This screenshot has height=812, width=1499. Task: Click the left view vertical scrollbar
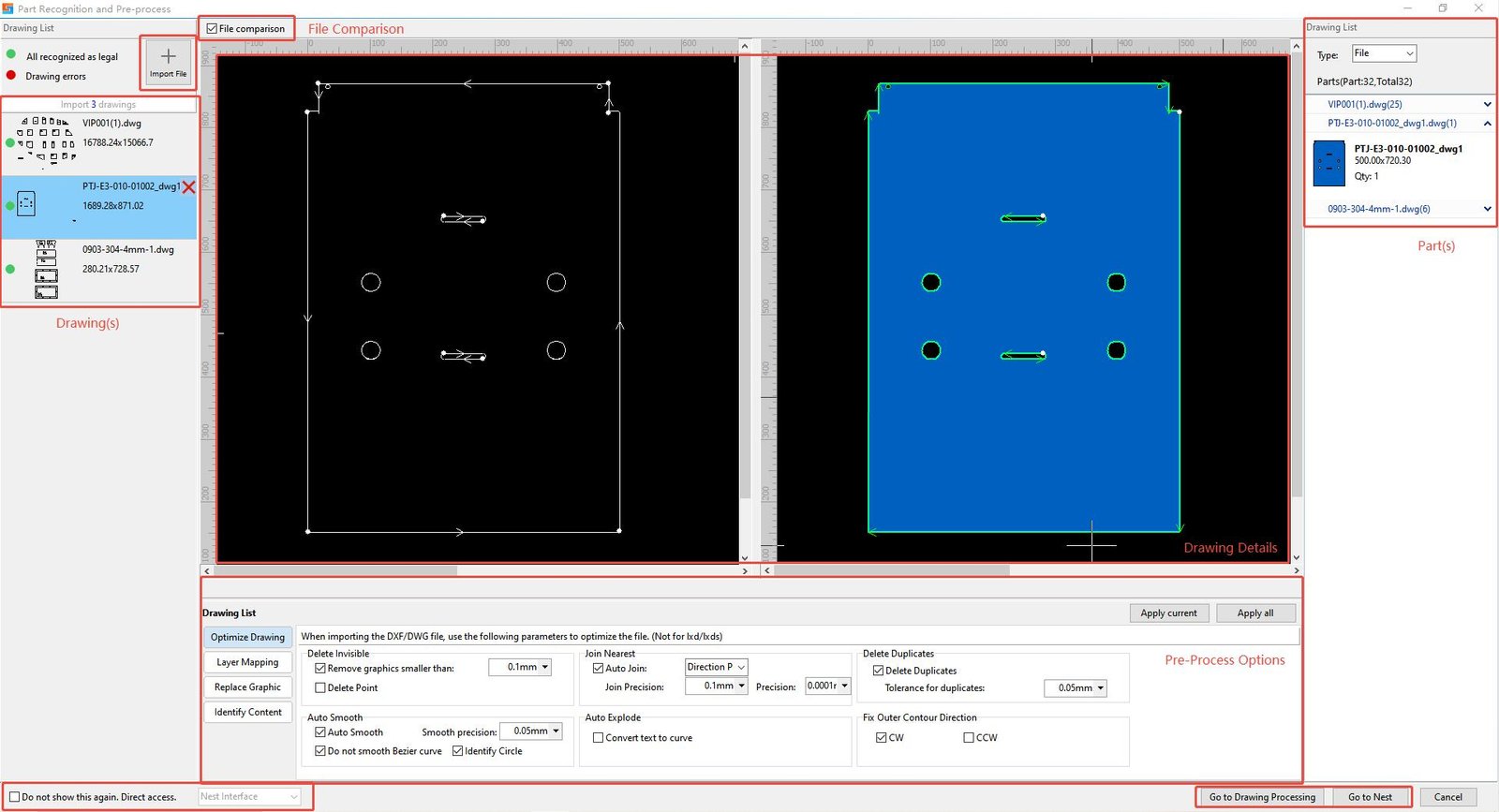click(745, 276)
